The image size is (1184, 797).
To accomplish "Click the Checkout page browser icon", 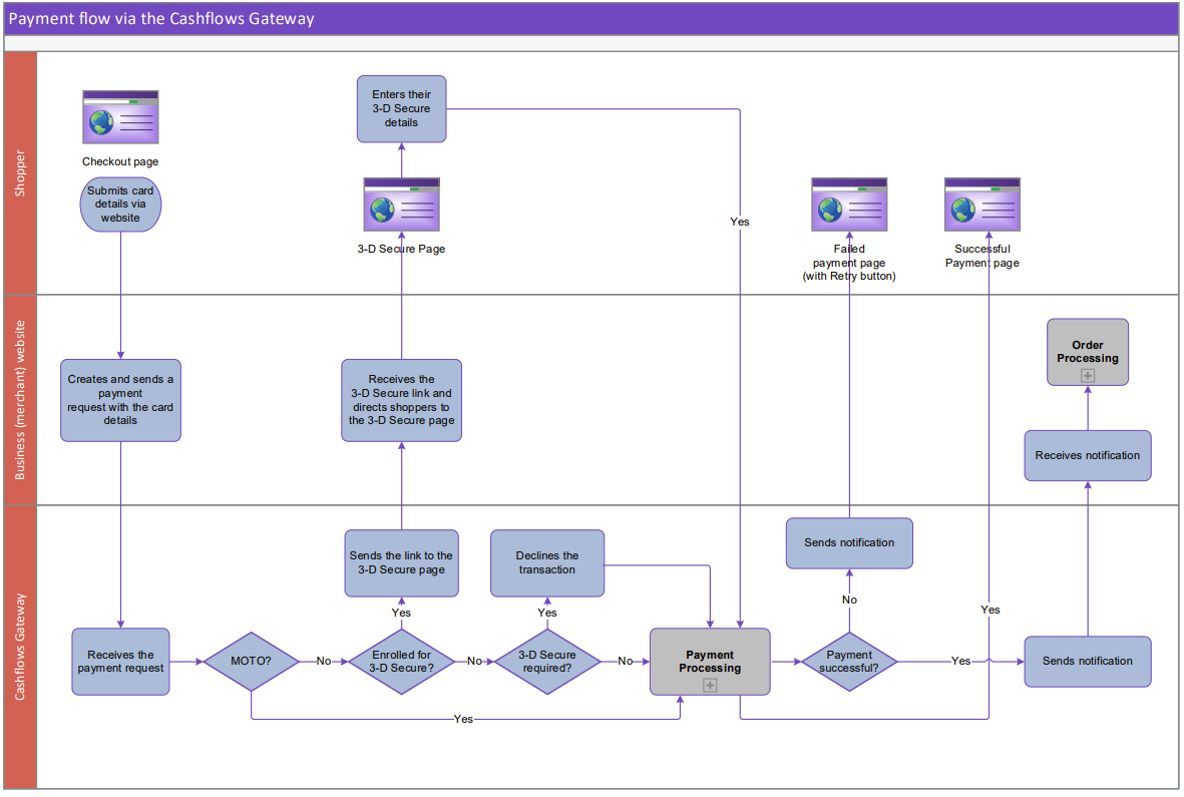I will click(x=121, y=117).
